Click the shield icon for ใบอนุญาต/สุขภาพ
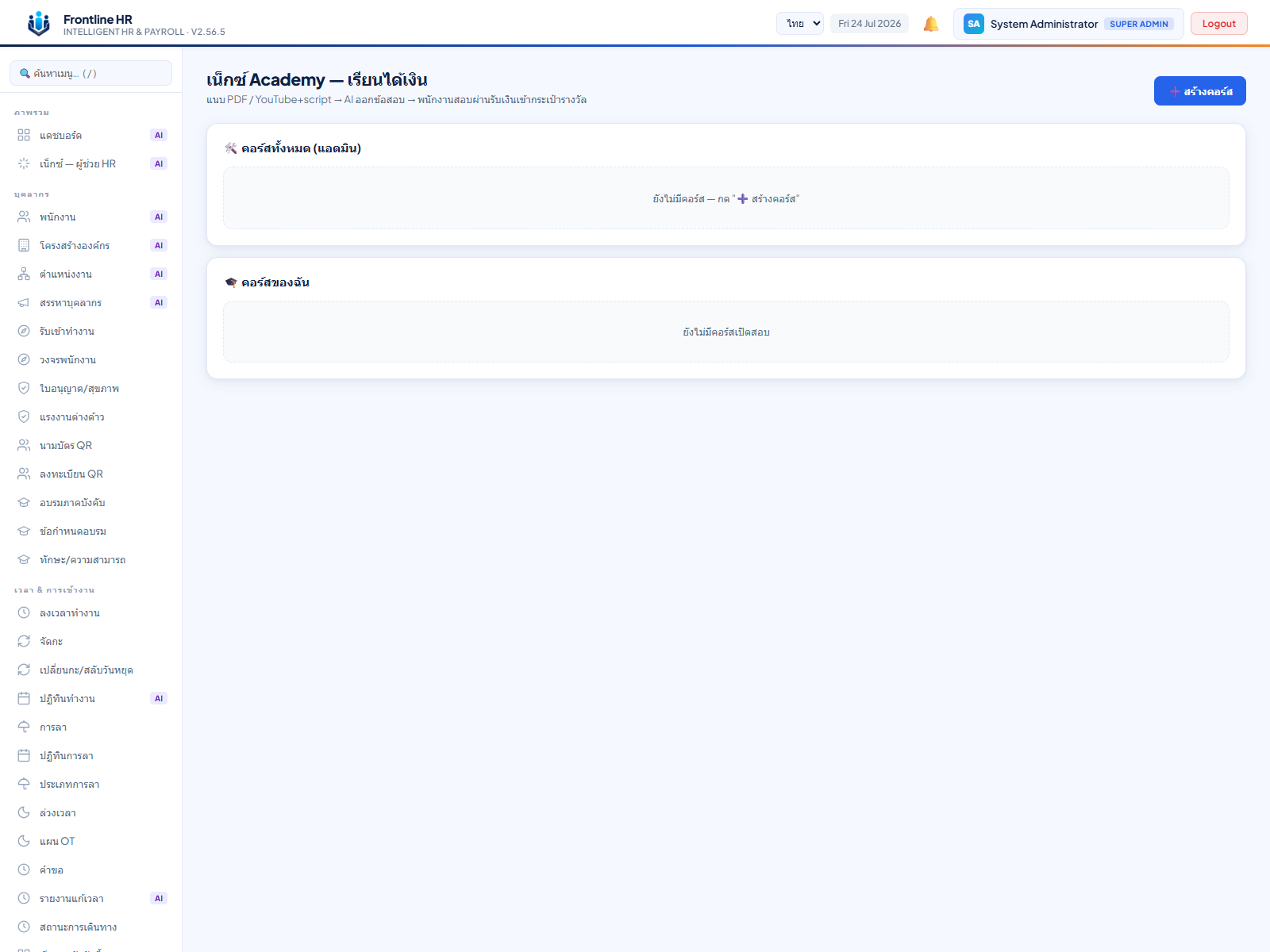 pos(24,388)
